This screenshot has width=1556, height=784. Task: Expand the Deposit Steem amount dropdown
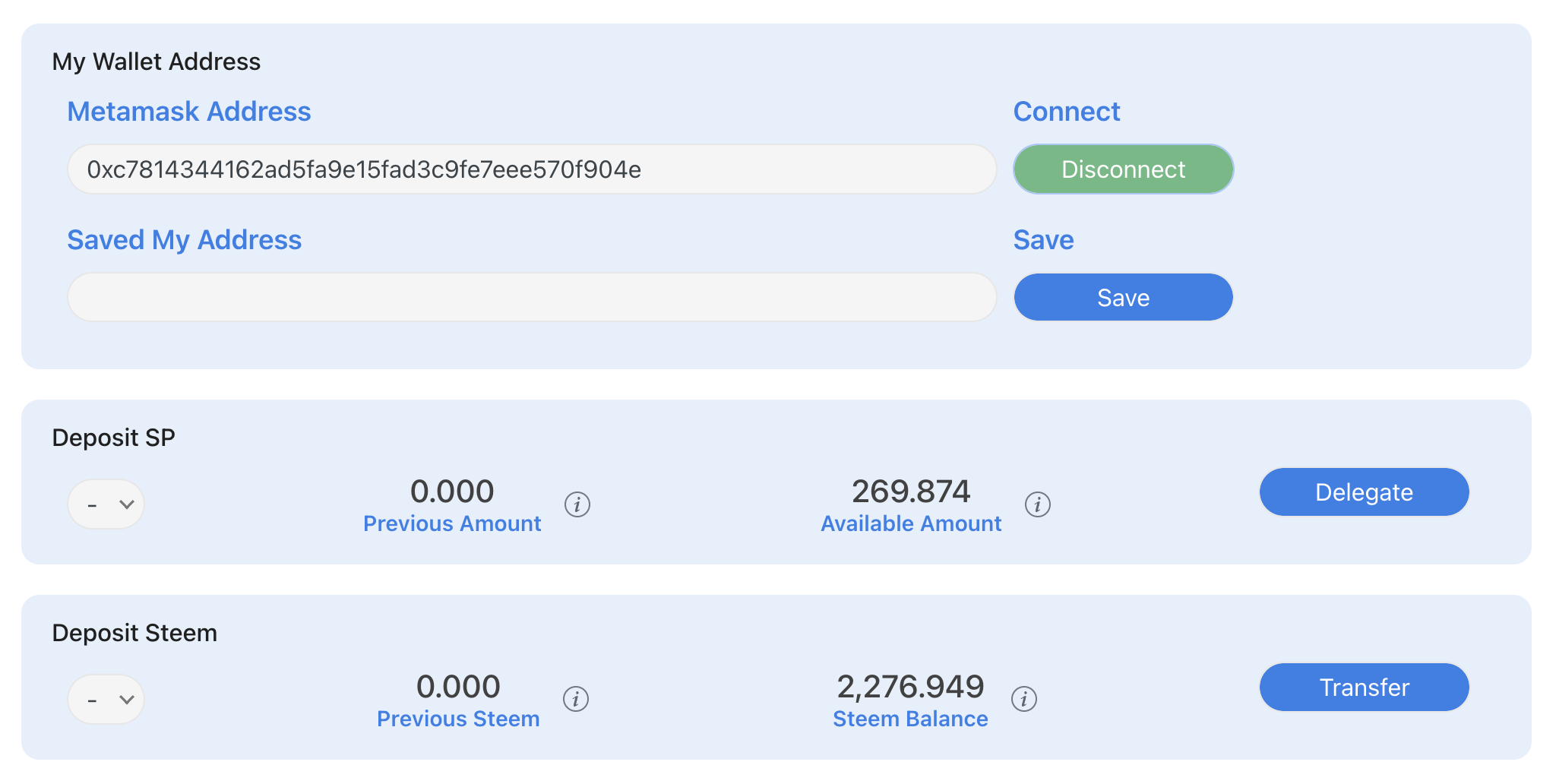[106, 699]
